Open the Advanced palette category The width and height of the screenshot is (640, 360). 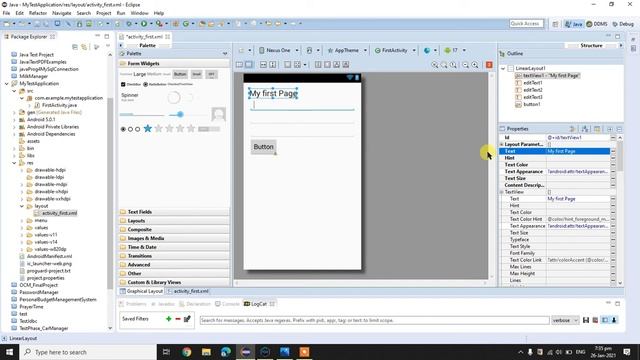pos(174,264)
